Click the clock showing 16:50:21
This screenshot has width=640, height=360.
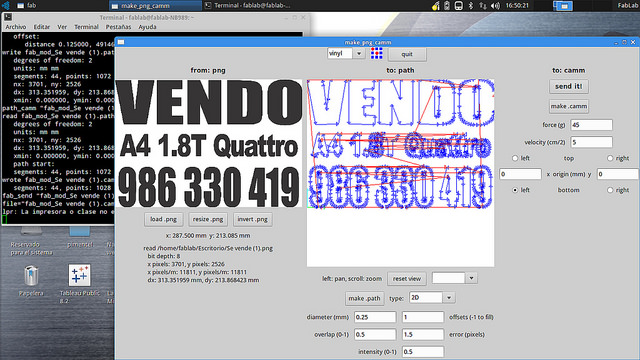[x=517, y=6]
